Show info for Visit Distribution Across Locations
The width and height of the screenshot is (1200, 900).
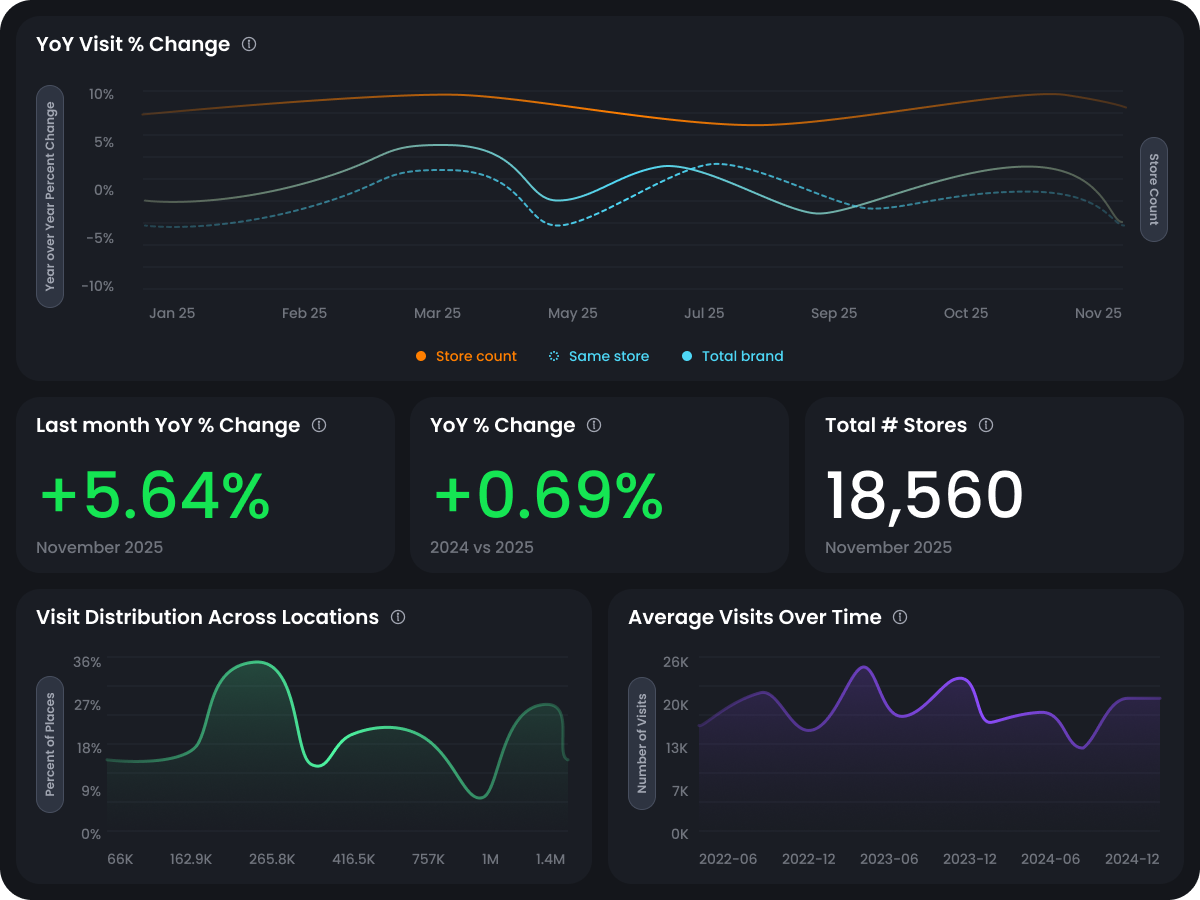tap(398, 617)
